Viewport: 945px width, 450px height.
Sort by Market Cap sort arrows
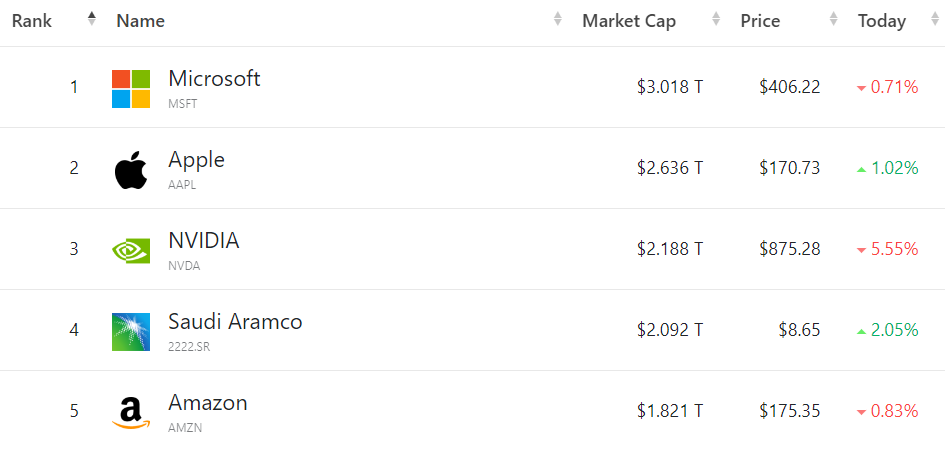[x=716, y=20]
